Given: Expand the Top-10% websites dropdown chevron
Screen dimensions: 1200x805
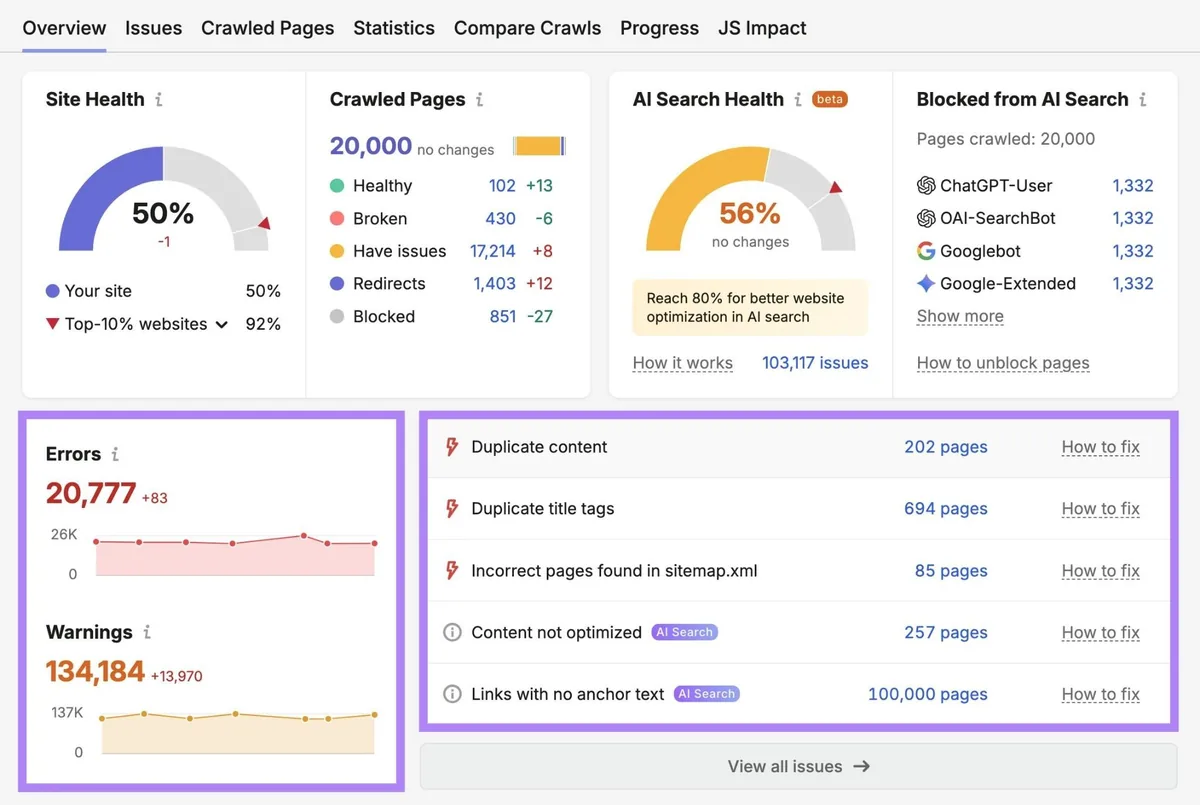Looking at the screenshot, I should [x=222, y=325].
